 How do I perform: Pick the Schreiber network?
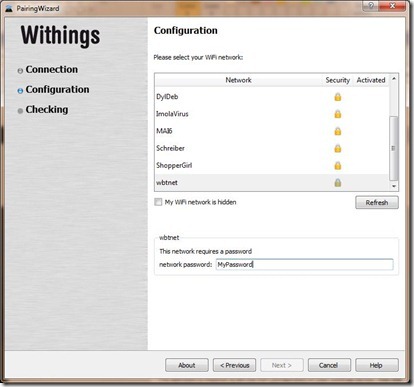[272, 148]
